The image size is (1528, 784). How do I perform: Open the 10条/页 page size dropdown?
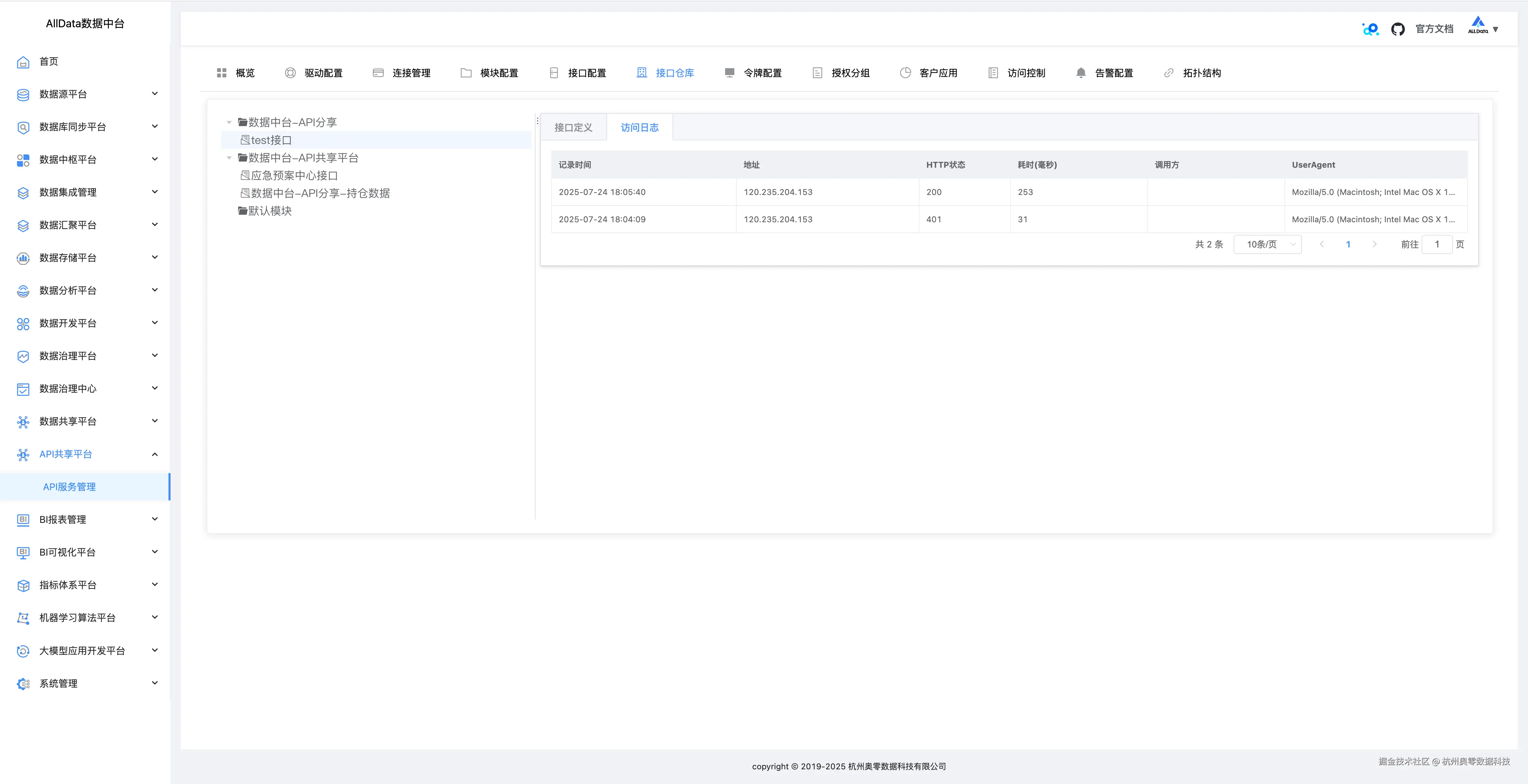click(1268, 244)
